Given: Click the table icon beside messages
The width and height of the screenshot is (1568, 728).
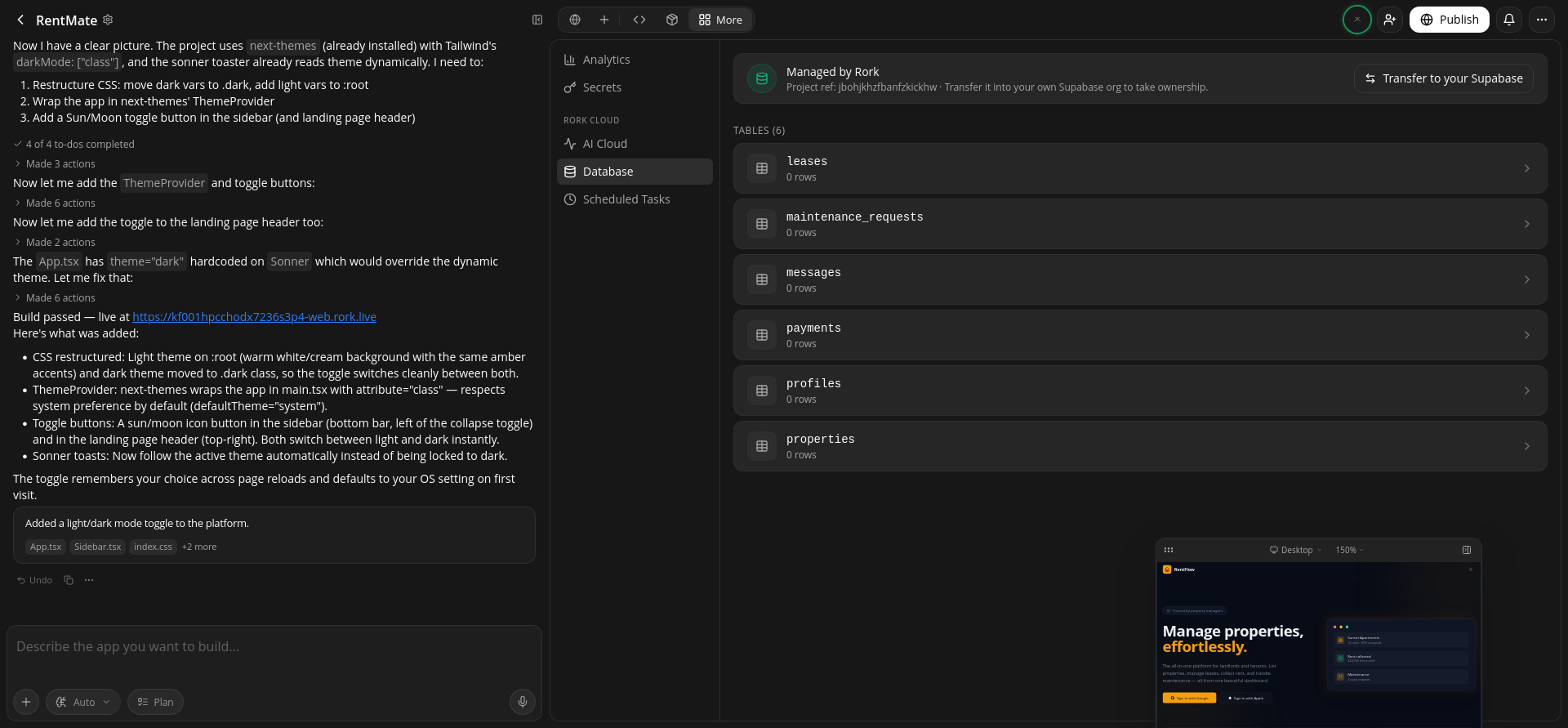Looking at the screenshot, I should point(762,279).
